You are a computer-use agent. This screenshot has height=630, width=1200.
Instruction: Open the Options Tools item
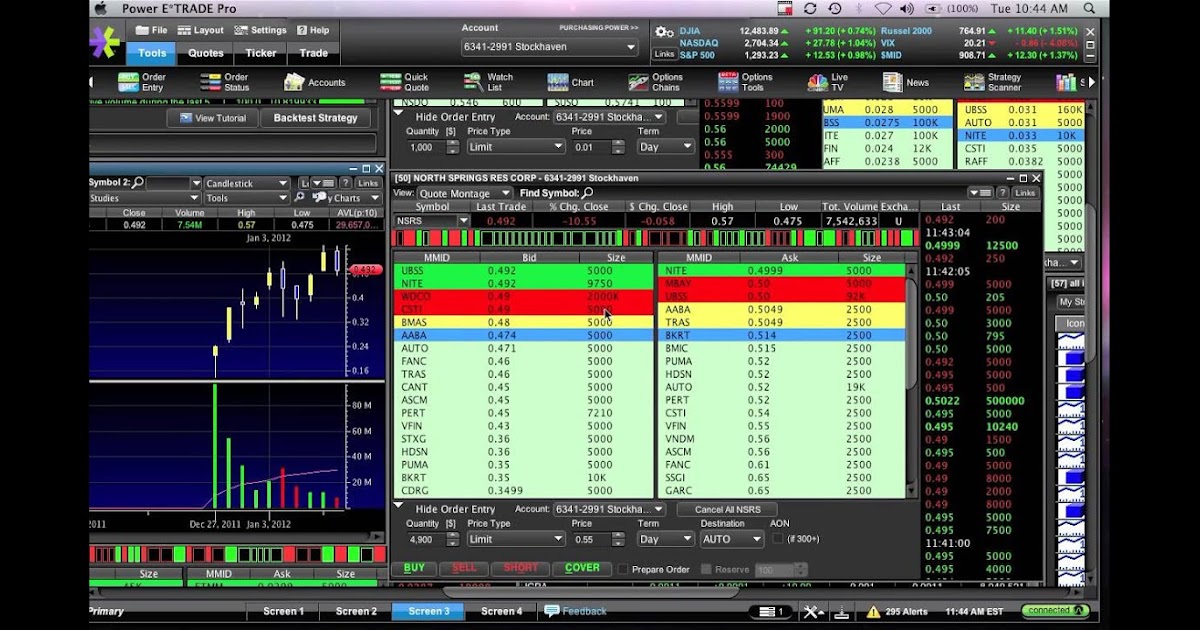[745, 82]
